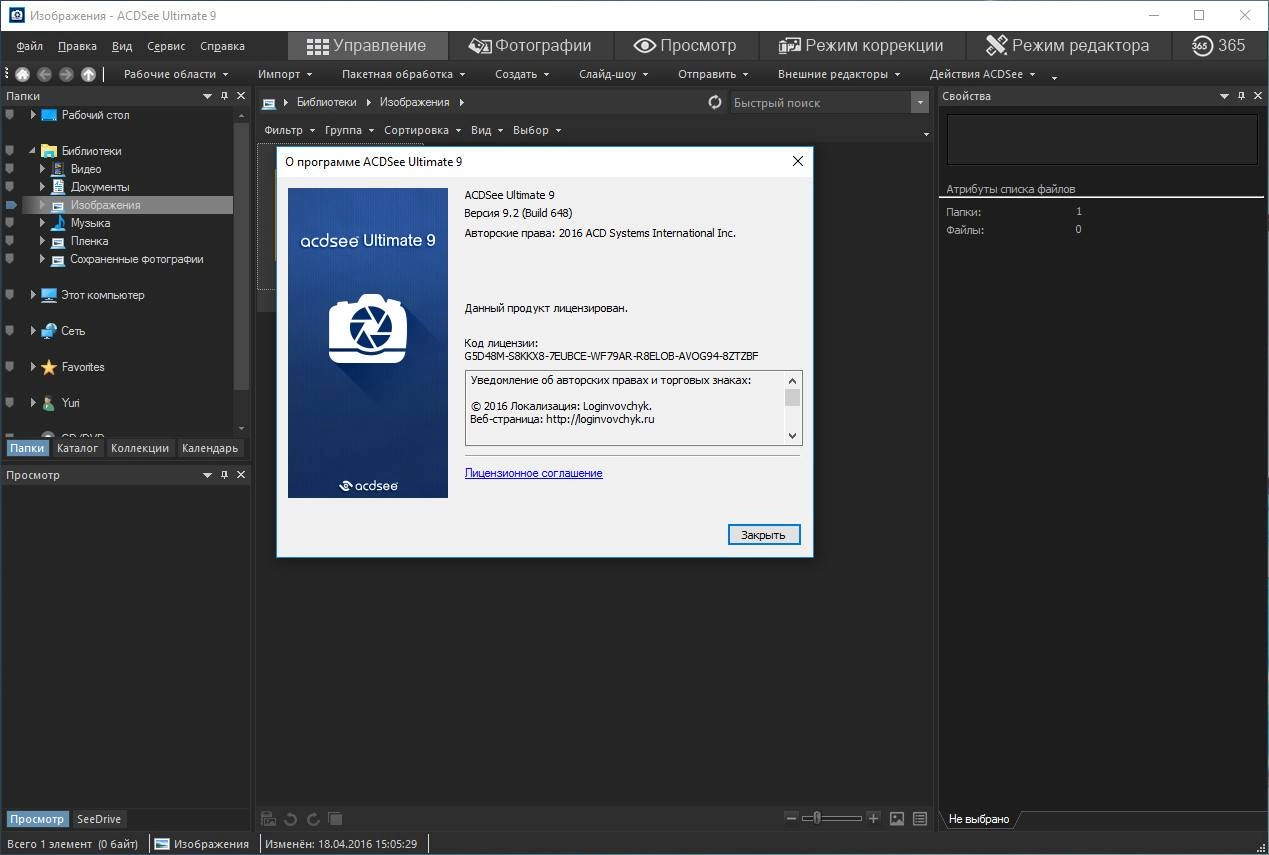This screenshot has height=855, width=1269.
Task: Toggle Easy-Select marker for Этот компьютер
Action: tap(11, 295)
